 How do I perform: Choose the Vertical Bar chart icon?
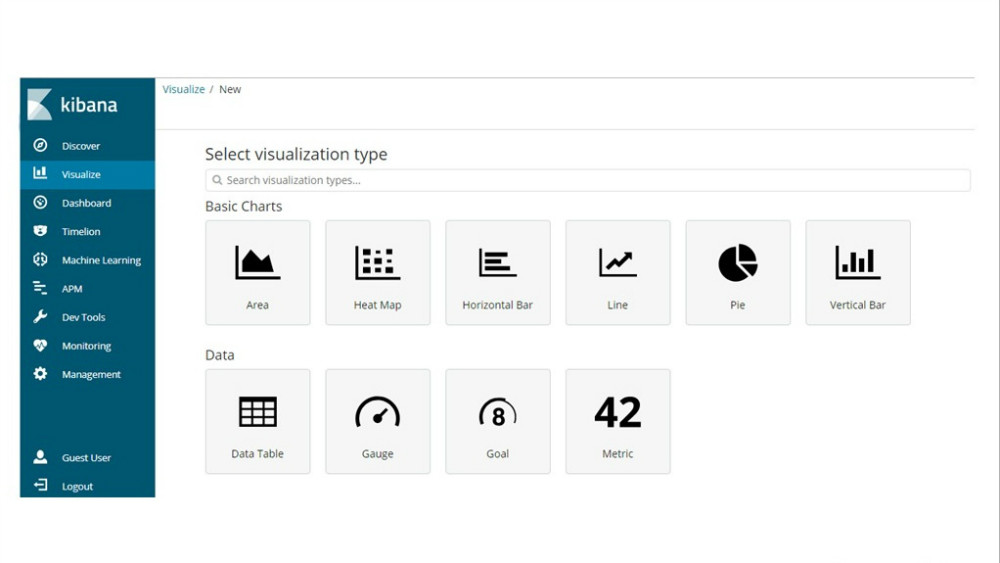858,263
